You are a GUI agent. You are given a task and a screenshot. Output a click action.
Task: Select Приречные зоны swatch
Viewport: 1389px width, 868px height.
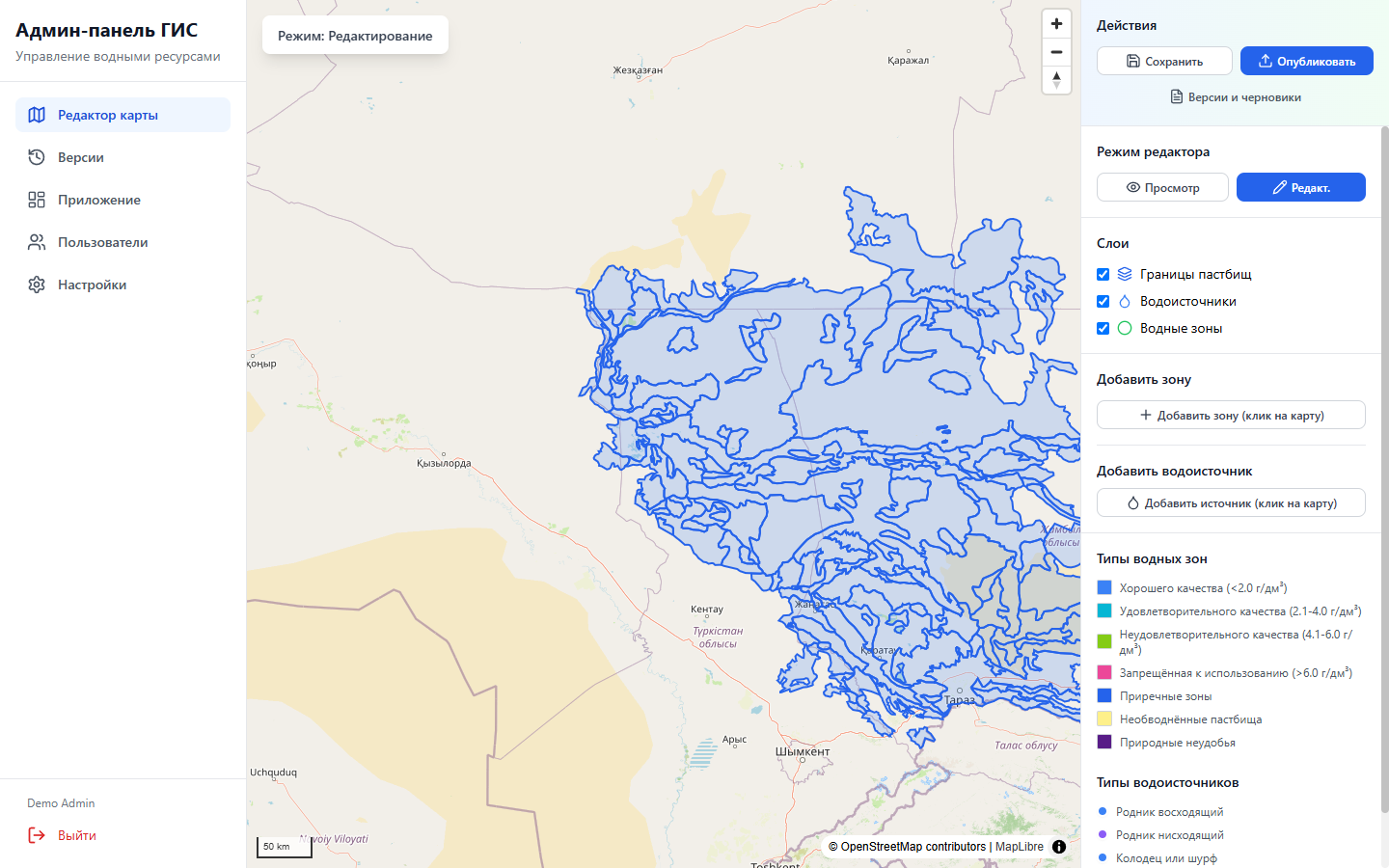click(x=1104, y=695)
